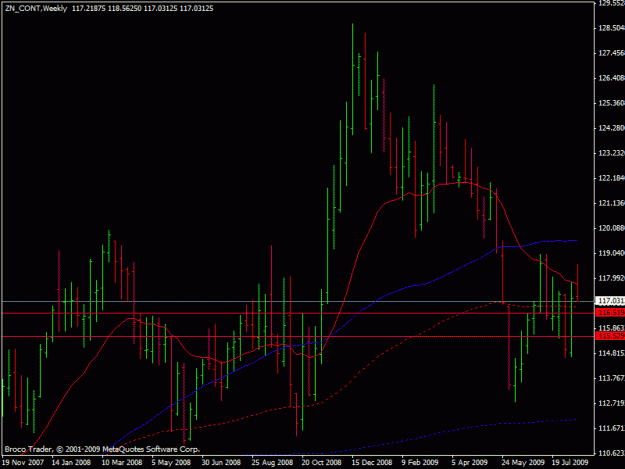Click the 114.815 price axis label
625x469 pixels.
(x=611, y=353)
